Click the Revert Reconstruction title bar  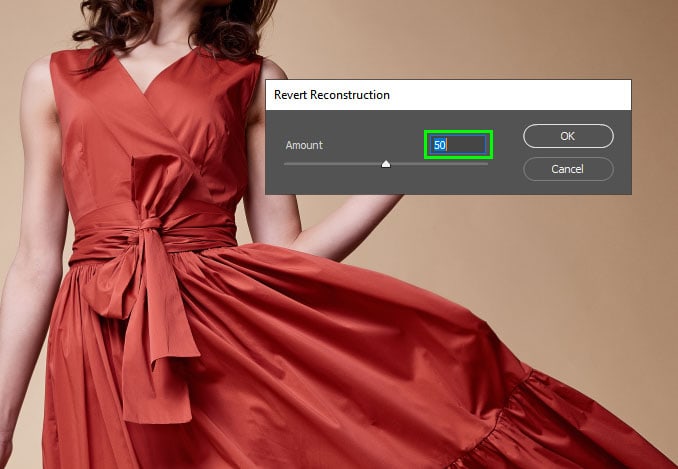[x=448, y=95]
